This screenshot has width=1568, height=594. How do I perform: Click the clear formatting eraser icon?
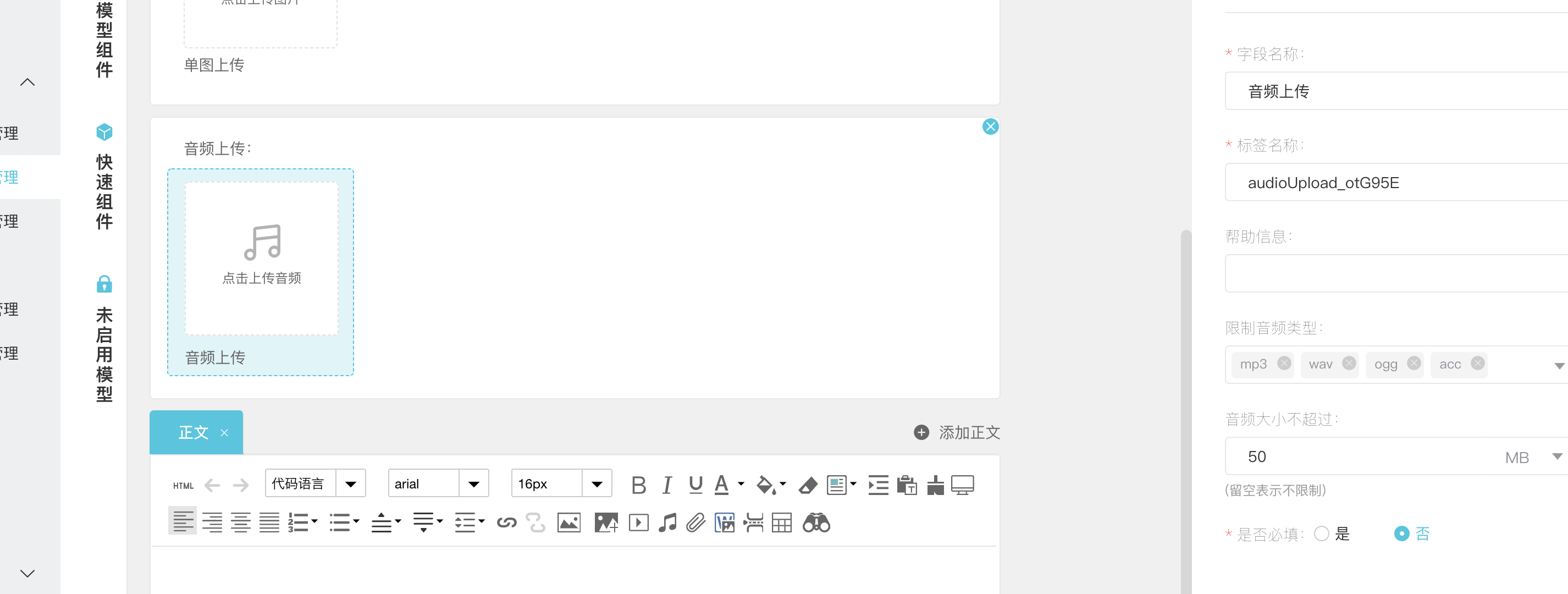point(807,485)
